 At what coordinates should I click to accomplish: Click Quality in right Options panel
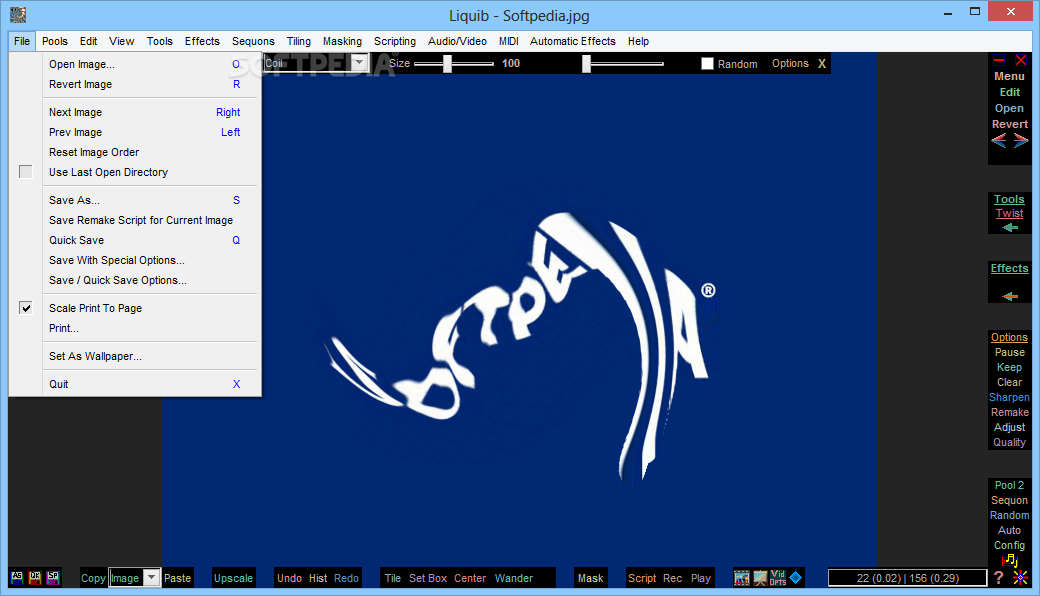[1009, 442]
